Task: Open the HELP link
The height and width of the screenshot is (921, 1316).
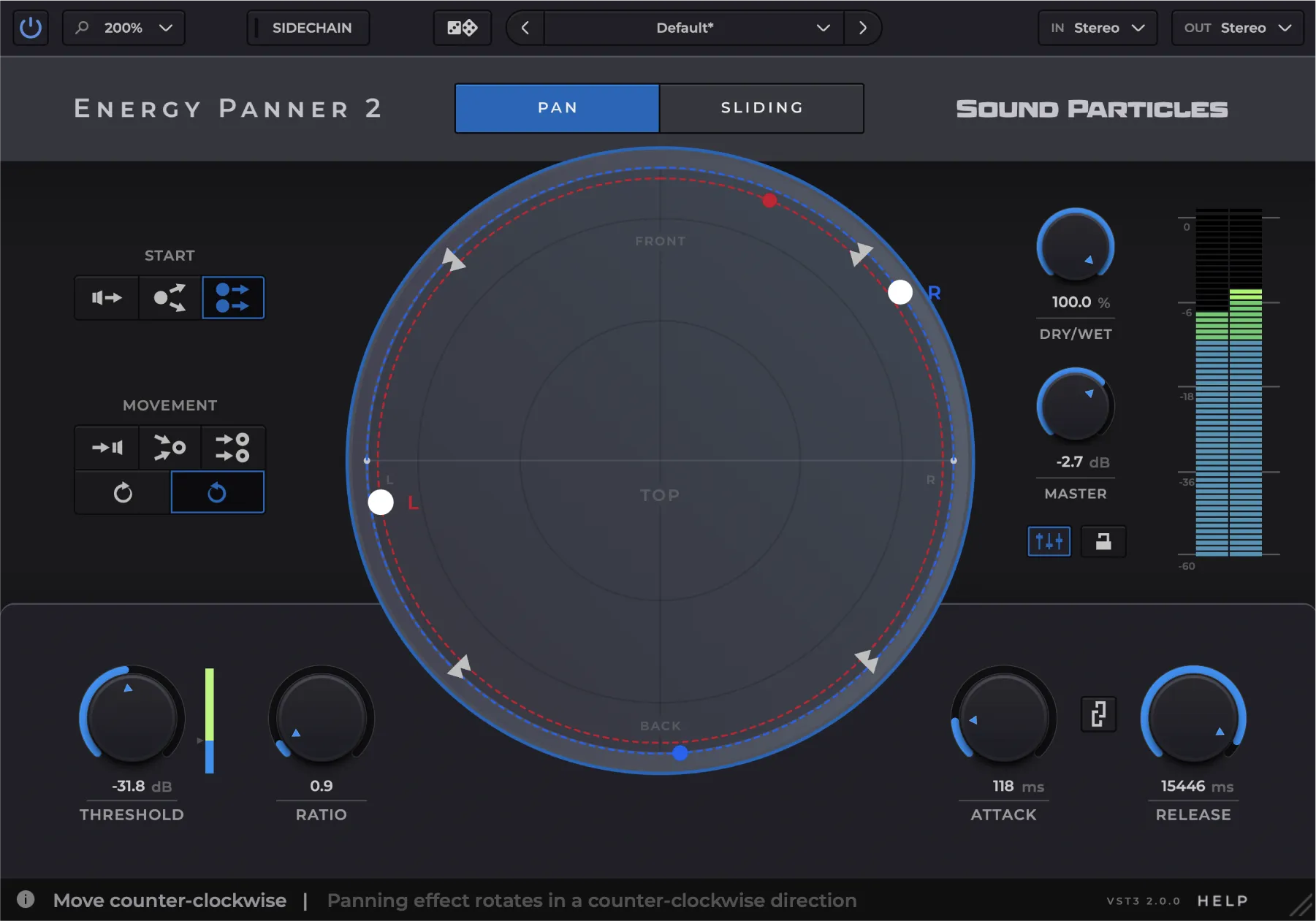Action: [x=1222, y=901]
